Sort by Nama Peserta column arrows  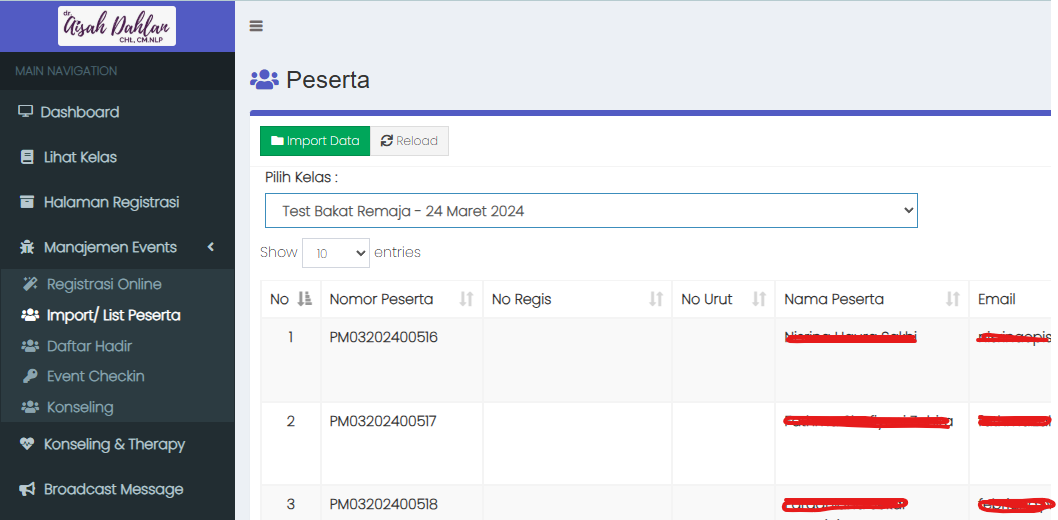coord(952,299)
